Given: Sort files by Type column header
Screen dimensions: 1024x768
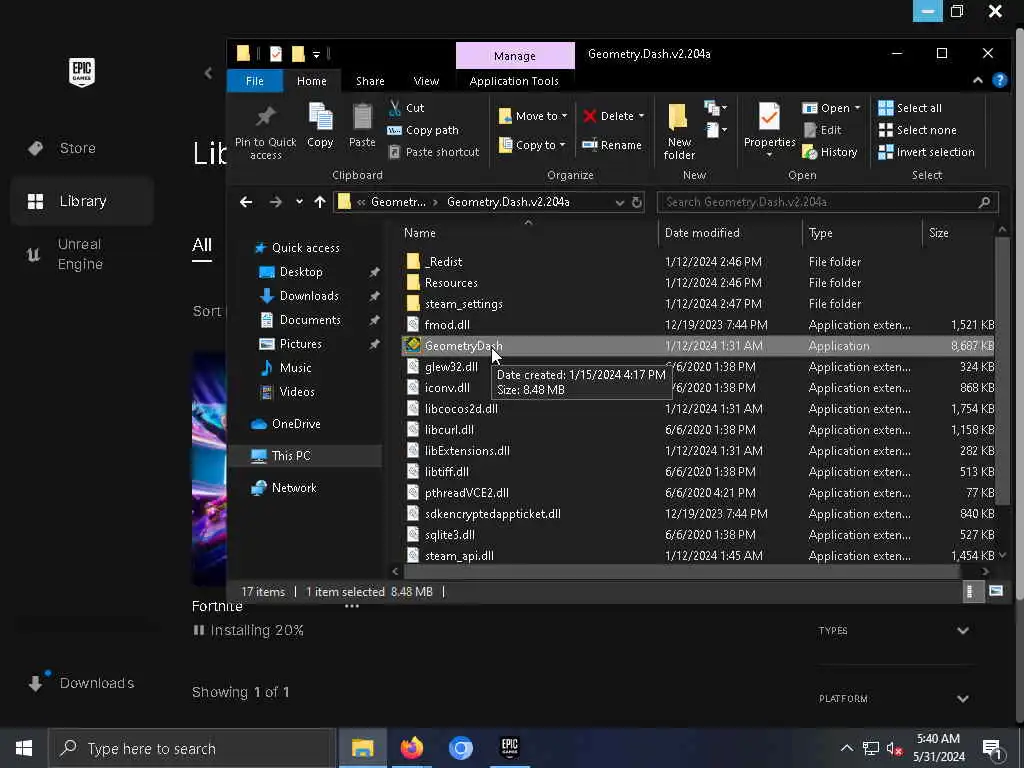Looking at the screenshot, I should point(820,233).
